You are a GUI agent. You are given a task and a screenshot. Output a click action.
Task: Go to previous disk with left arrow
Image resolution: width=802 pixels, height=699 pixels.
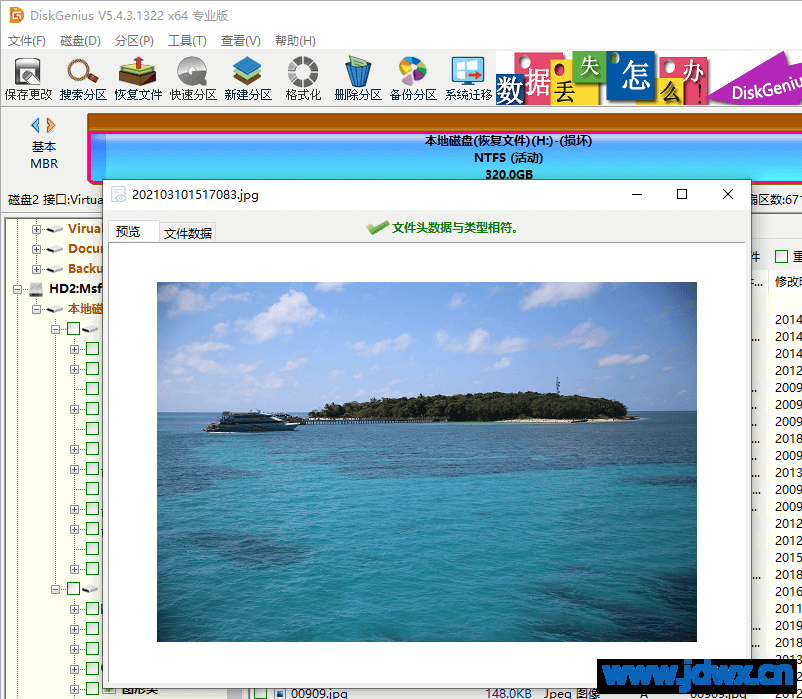[35, 125]
